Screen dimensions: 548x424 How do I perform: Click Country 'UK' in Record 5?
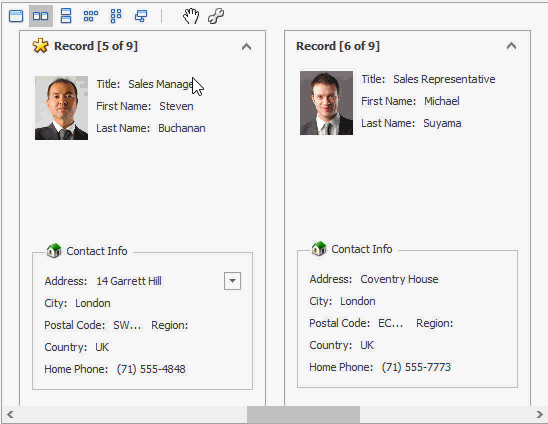pos(102,347)
